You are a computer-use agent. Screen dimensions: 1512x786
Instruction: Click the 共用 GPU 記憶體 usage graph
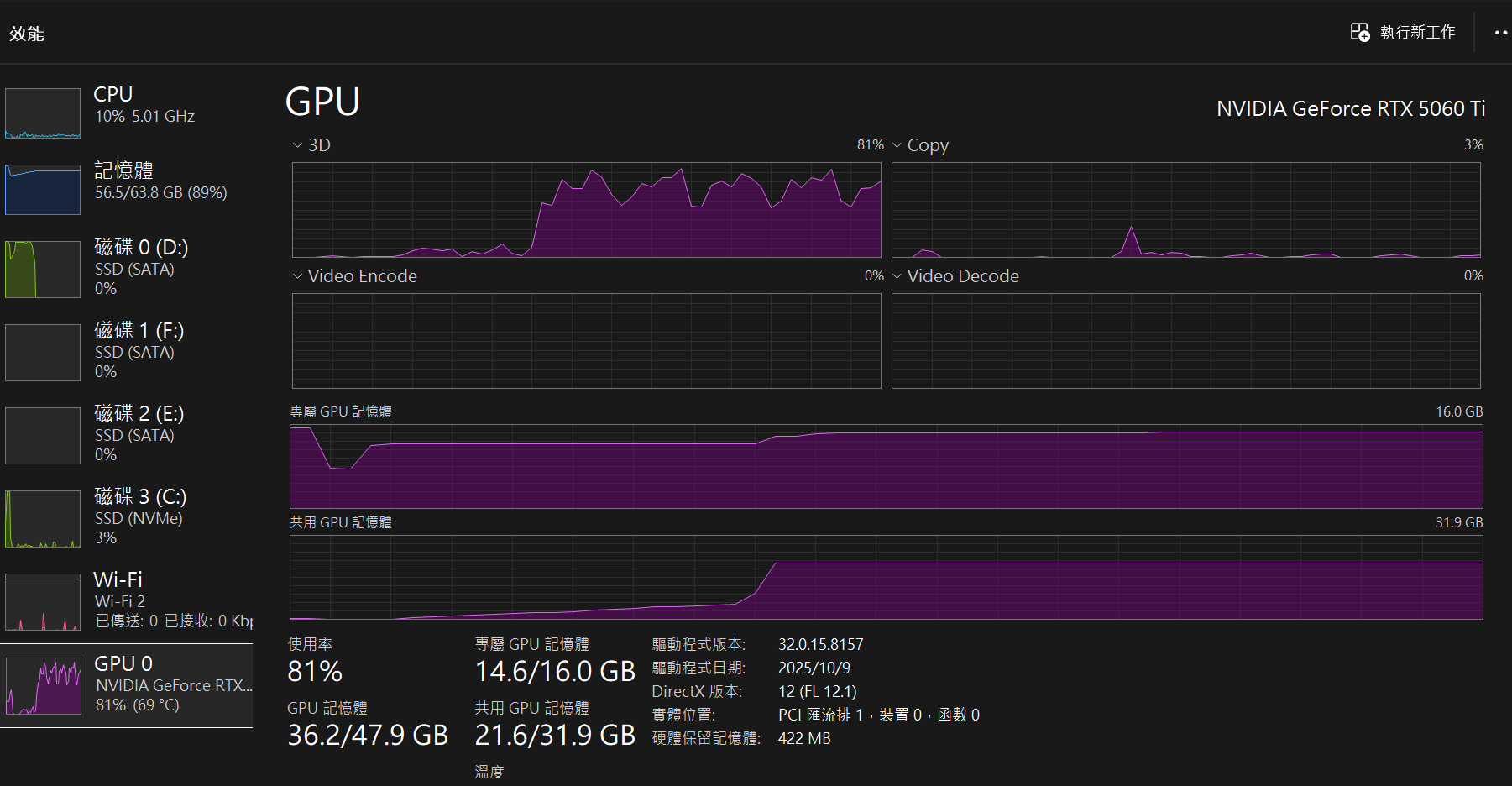pos(886,578)
